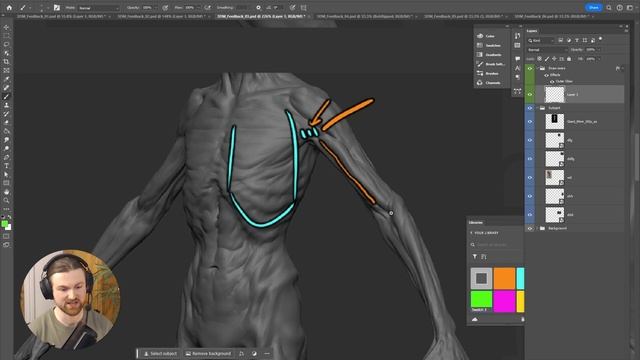The width and height of the screenshot is (640, 360).
Task: Hide the Draw-overs group layer
Action: tap(530, 69)
